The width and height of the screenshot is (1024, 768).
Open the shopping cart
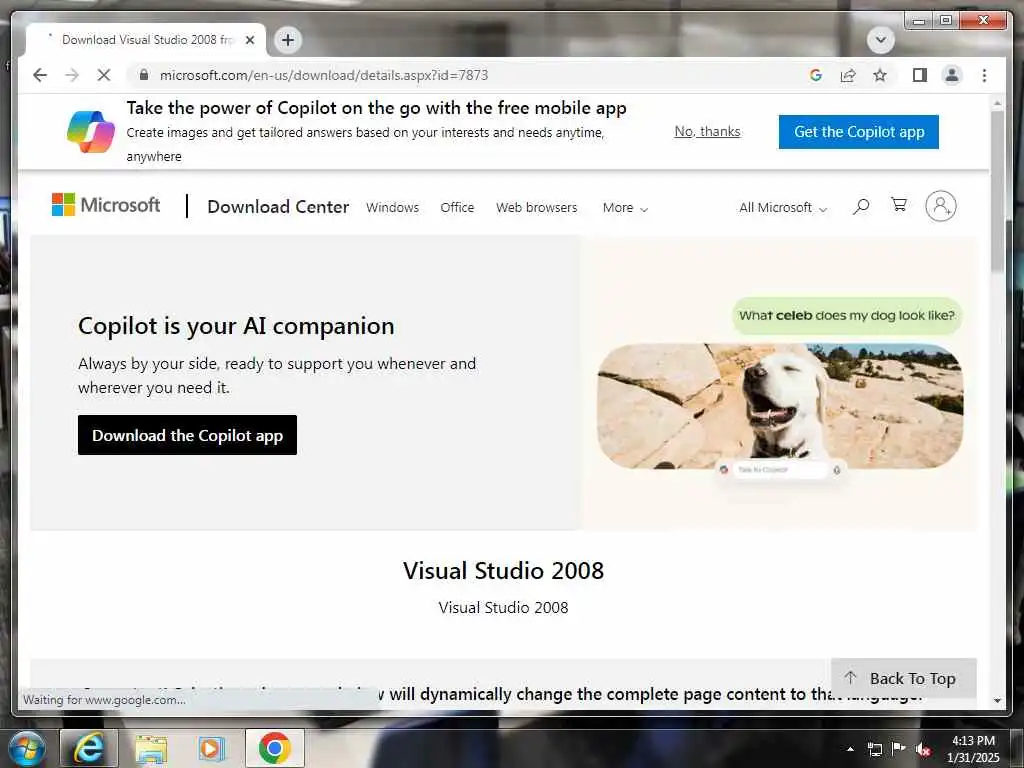coord(899,205)
